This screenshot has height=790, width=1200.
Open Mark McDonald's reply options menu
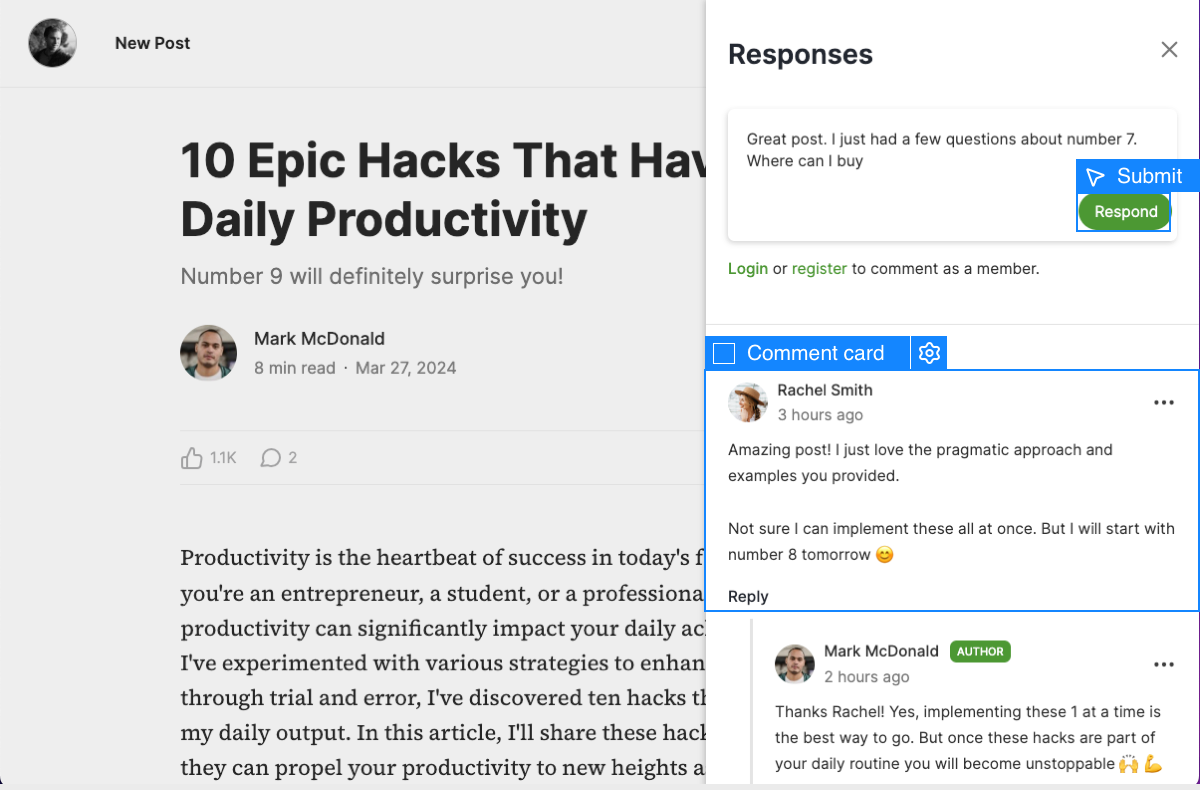pyautogui.click(x=1163, y=665)
